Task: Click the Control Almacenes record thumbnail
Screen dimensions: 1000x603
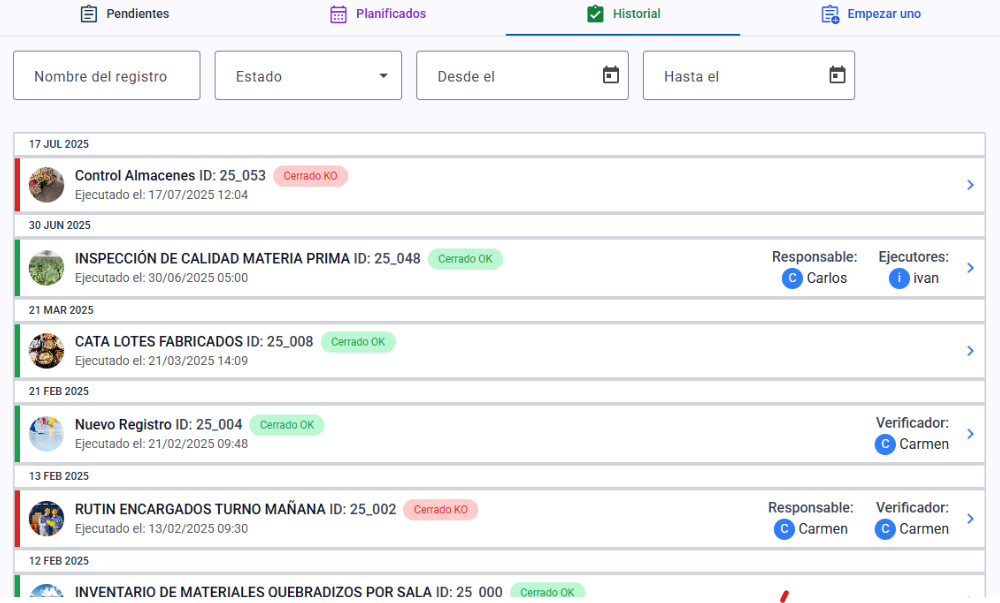Action: coord(47,185)
